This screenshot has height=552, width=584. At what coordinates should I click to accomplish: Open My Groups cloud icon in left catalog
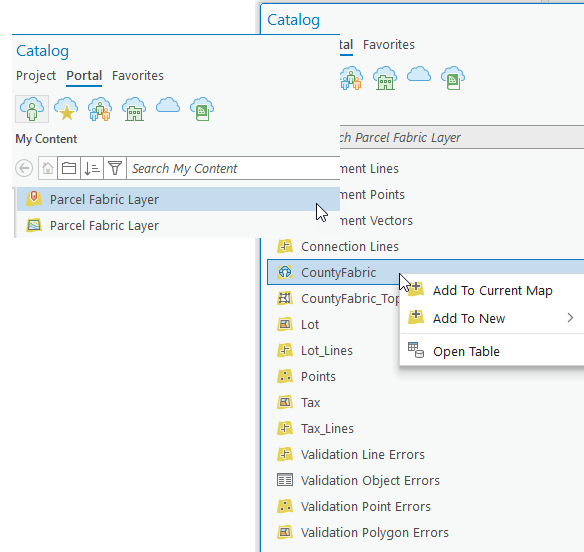(100, 109)
